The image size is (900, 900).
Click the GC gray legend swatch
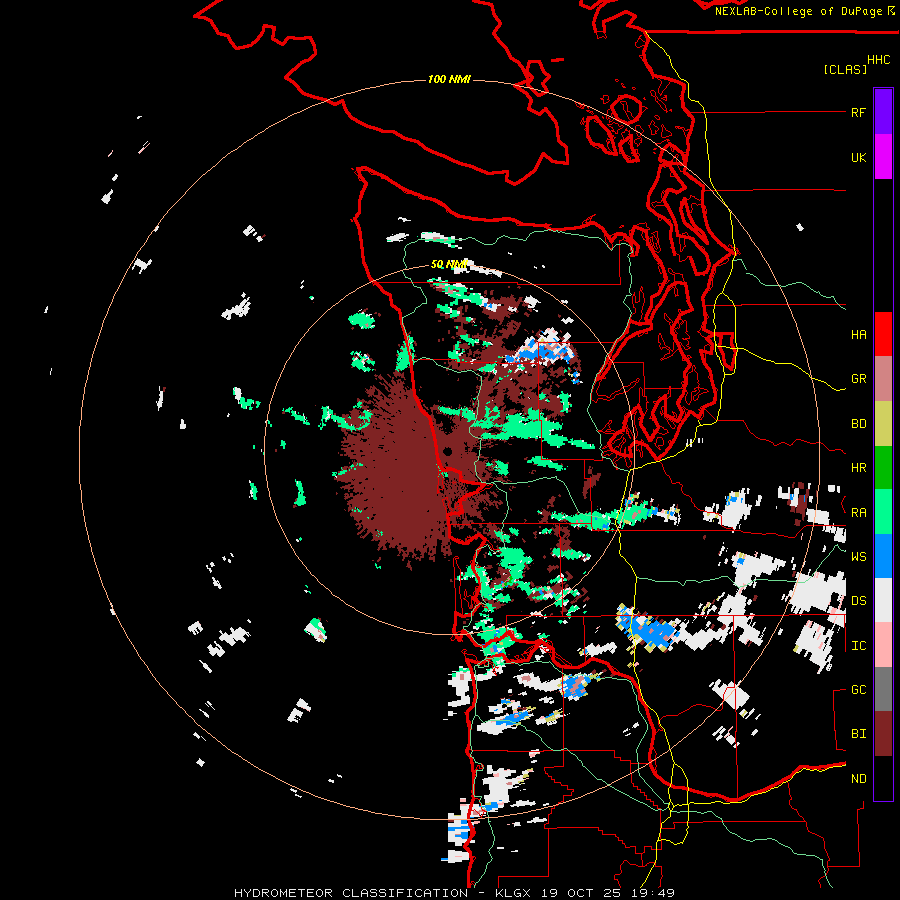883,689
